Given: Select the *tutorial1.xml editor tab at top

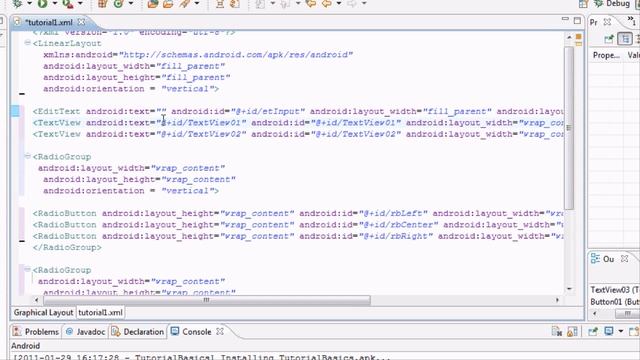Looking at the screenshot, I should [49, 22].
